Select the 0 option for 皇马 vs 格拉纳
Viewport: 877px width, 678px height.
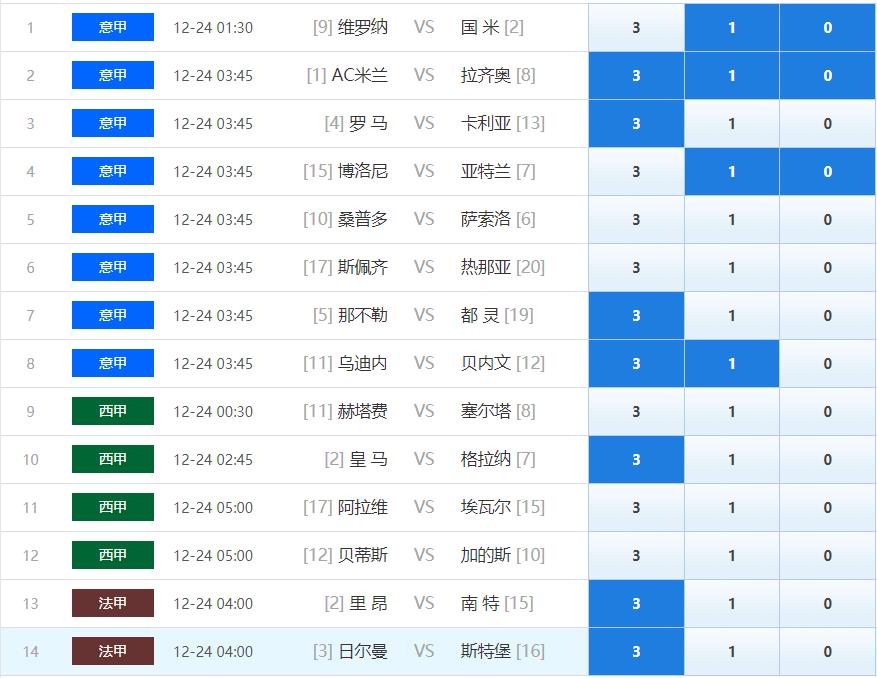(827, 460)
